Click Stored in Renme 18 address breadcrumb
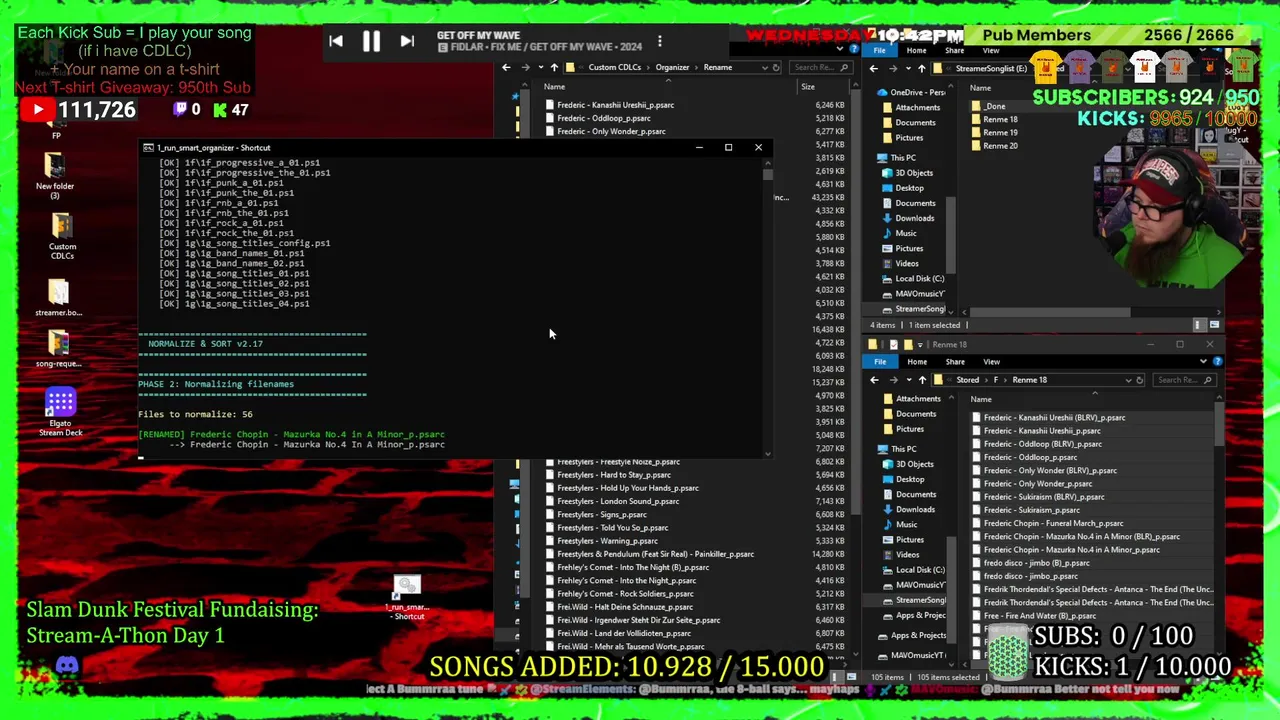The image size is (1280, 720). pos(967,380)
